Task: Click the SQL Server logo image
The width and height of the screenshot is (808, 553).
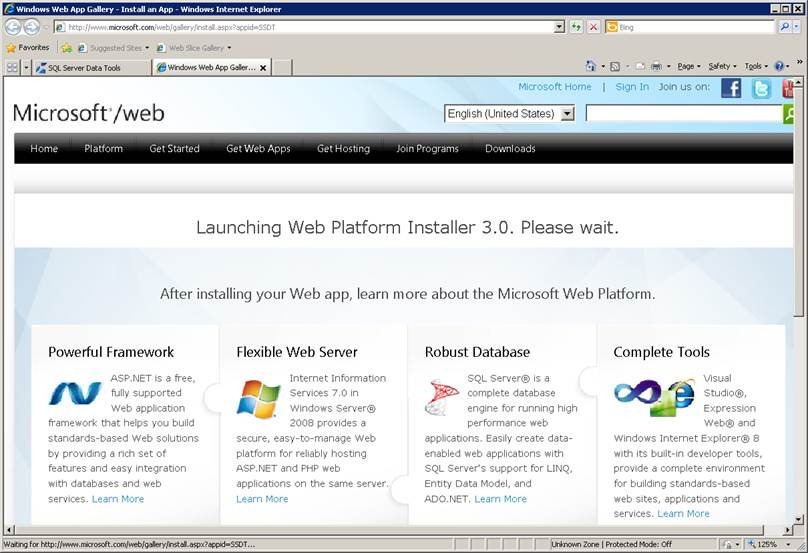Action: point(442,397)
